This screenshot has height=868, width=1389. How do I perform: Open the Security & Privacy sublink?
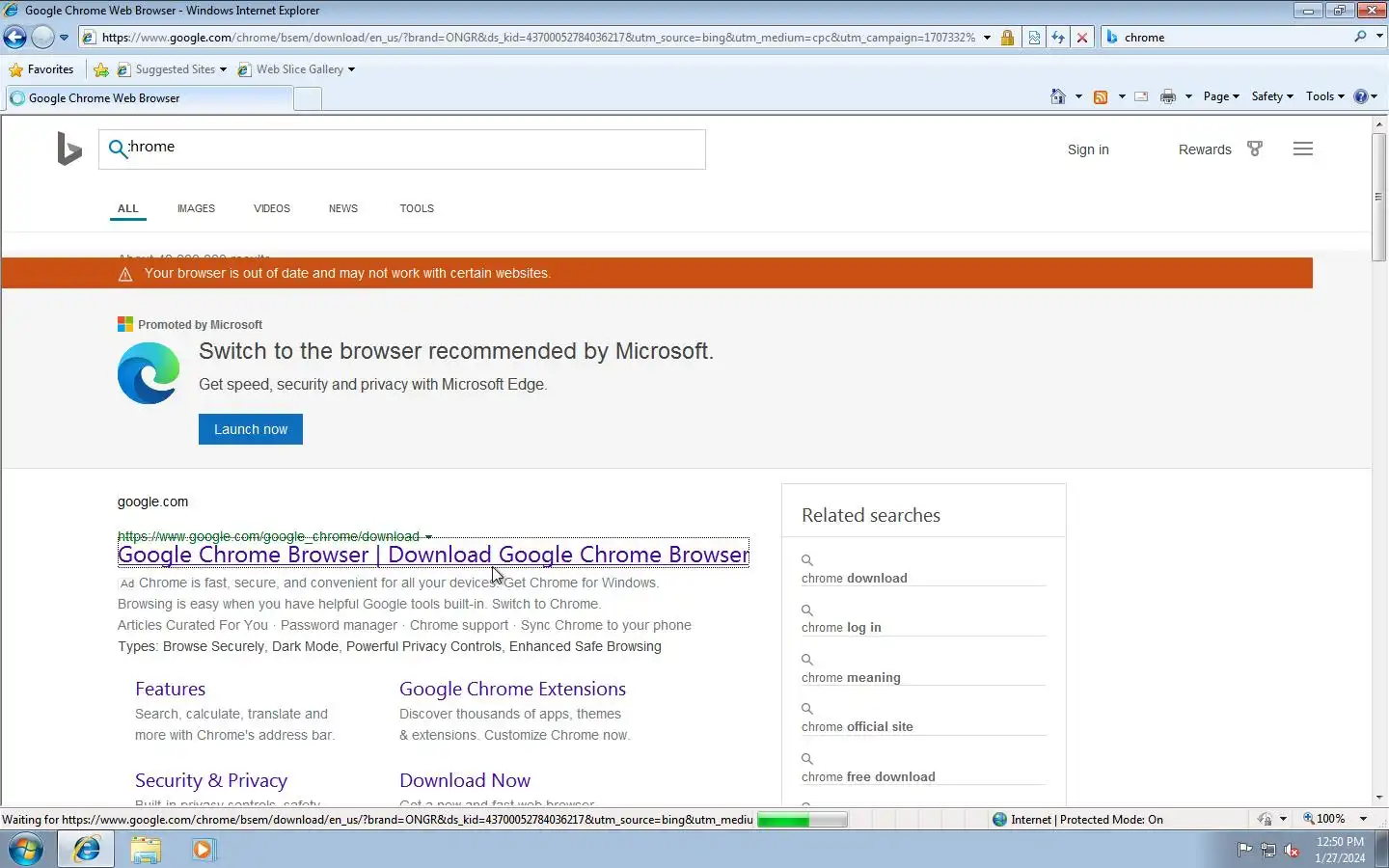pyautogui.click(x=211, y=780)
